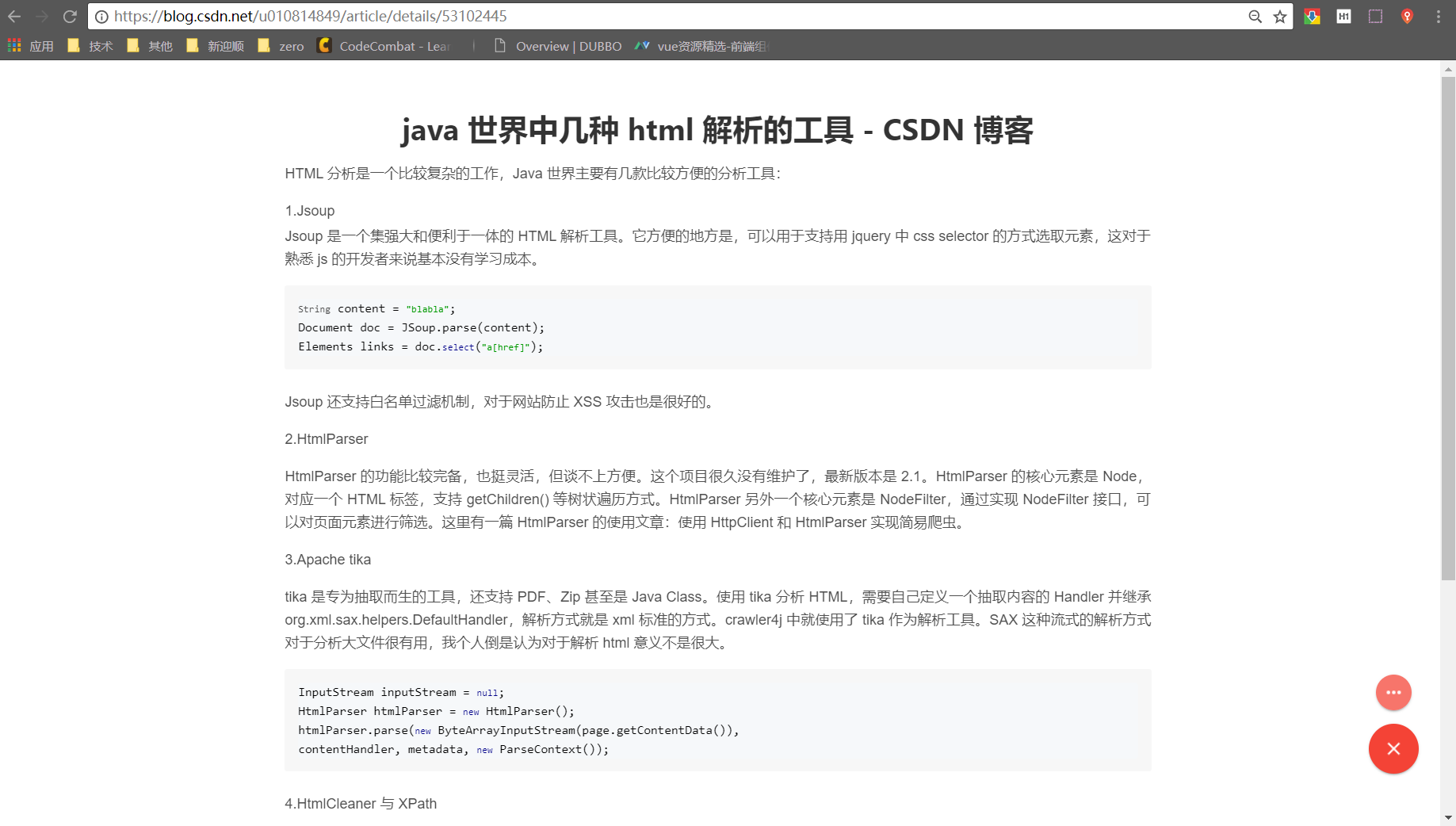
Task: Open the H1 headings extension
Action: click(x=1343, y=16)
